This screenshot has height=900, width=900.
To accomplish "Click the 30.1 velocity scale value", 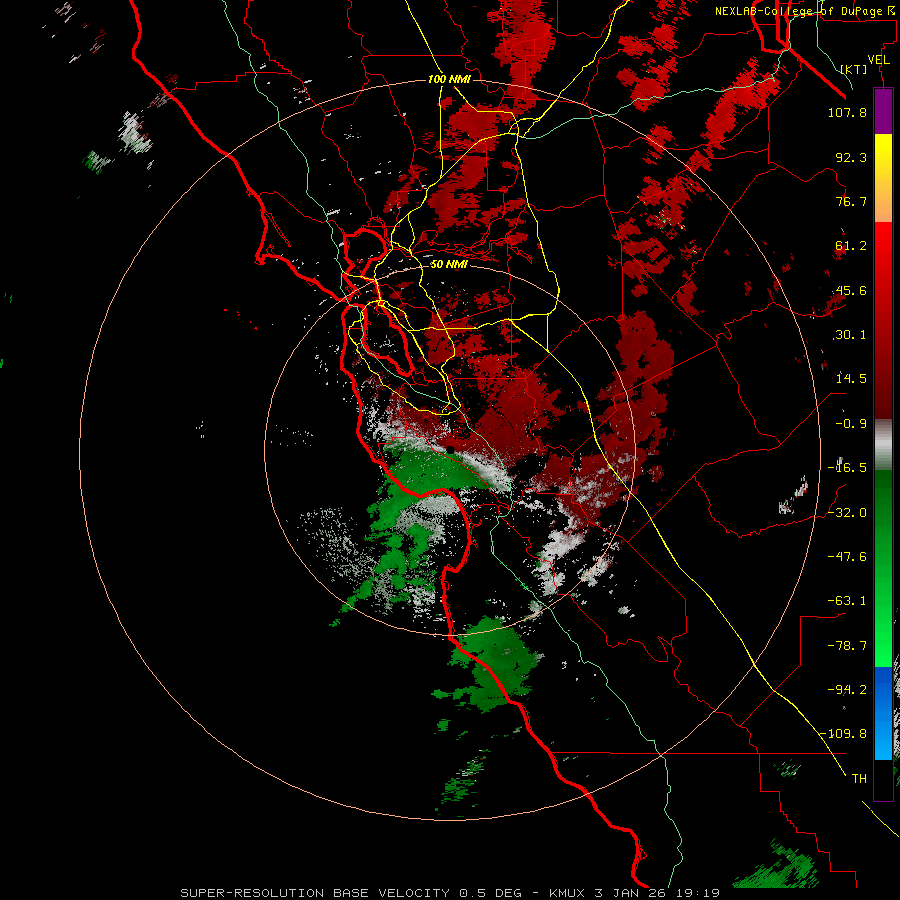I will pos(851,335).
